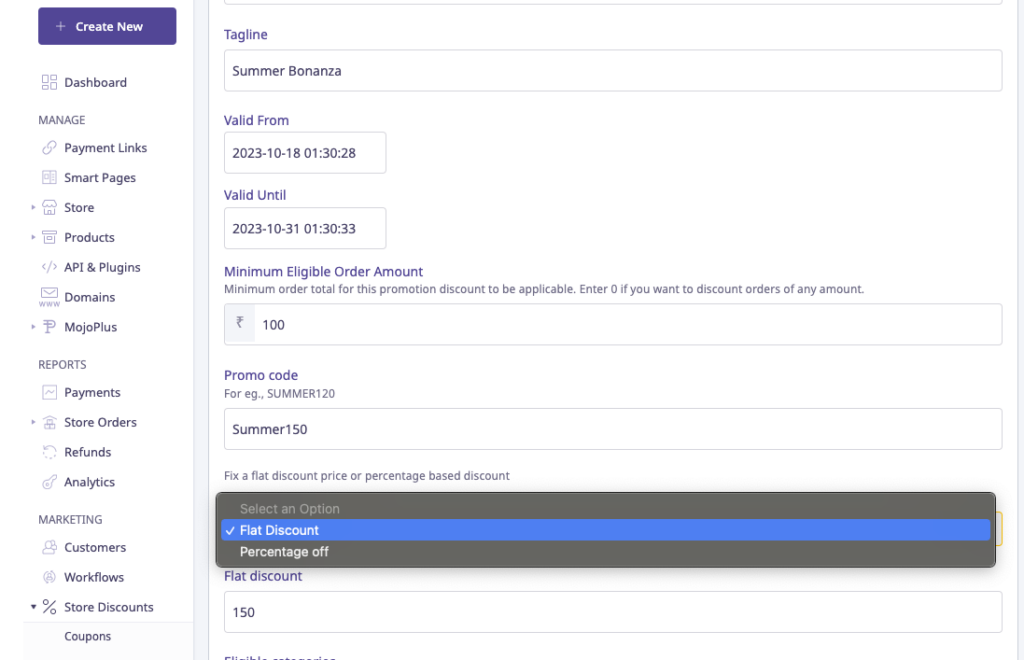Click the Valid From date field
The image size is (1024, 660).
305,153
